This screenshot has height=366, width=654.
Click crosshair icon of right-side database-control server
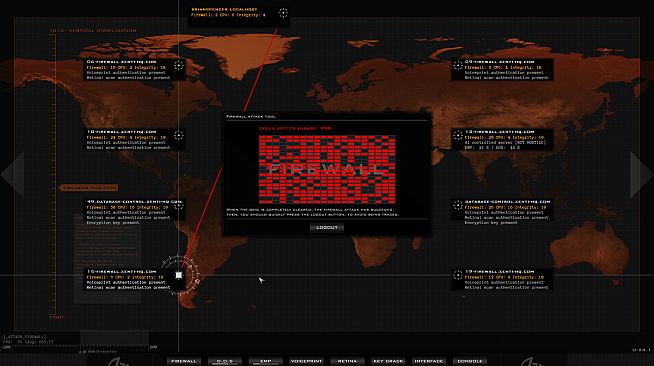(x=458, y=205)
